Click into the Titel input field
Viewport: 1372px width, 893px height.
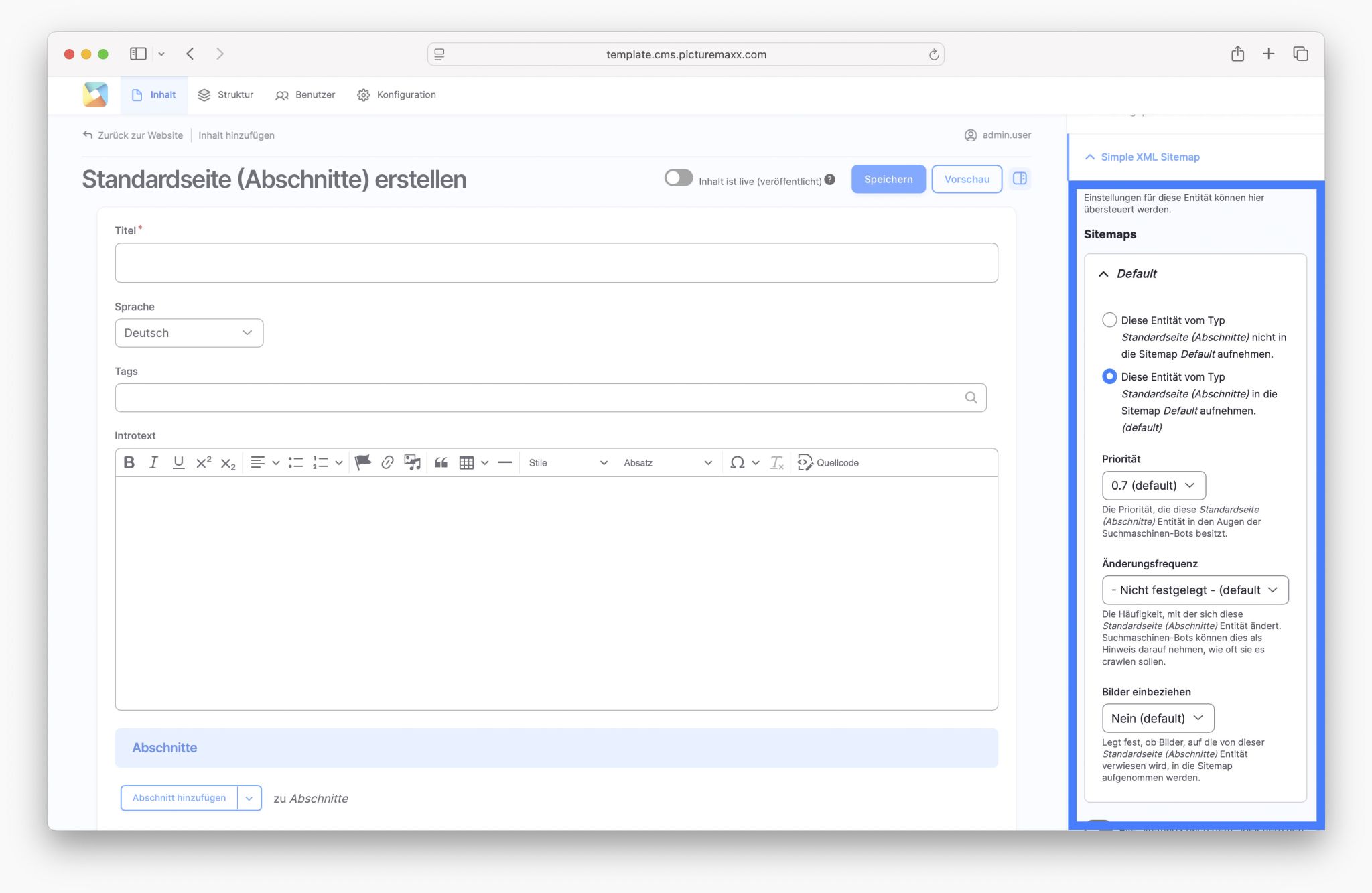tap(556, 263)
